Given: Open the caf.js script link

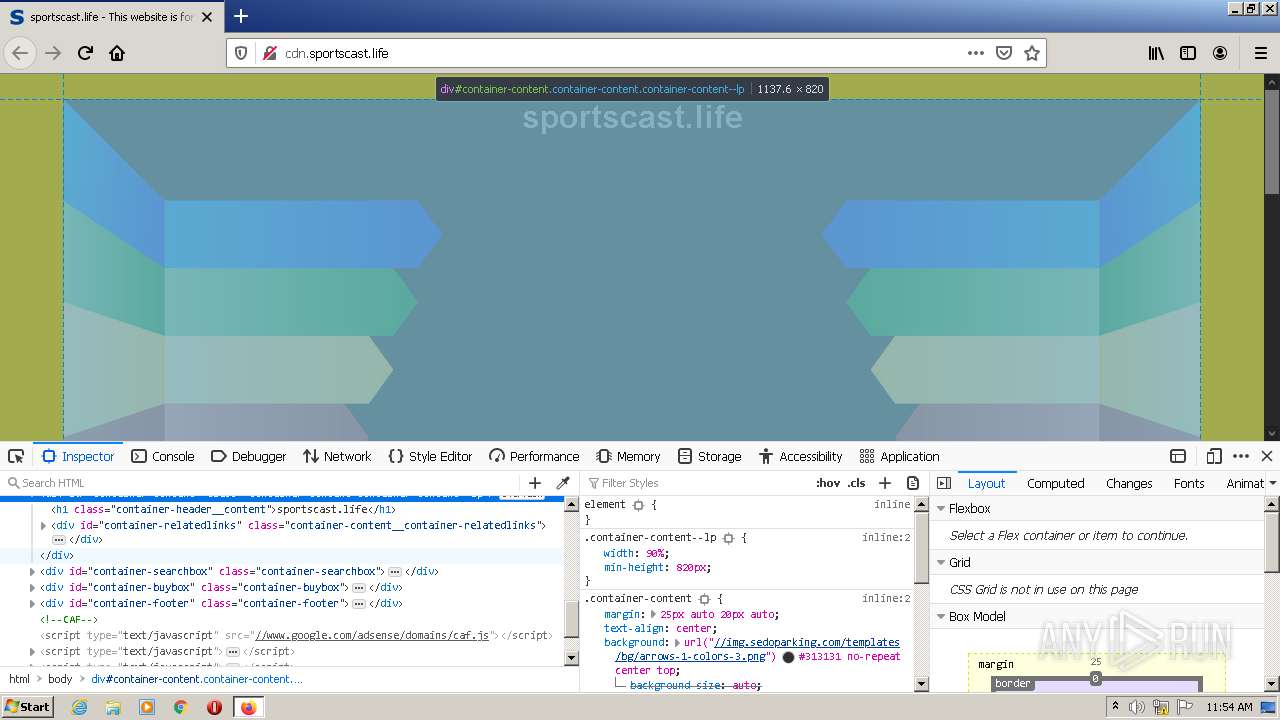Looking at the screenshot, I should [x=372, y=635].
